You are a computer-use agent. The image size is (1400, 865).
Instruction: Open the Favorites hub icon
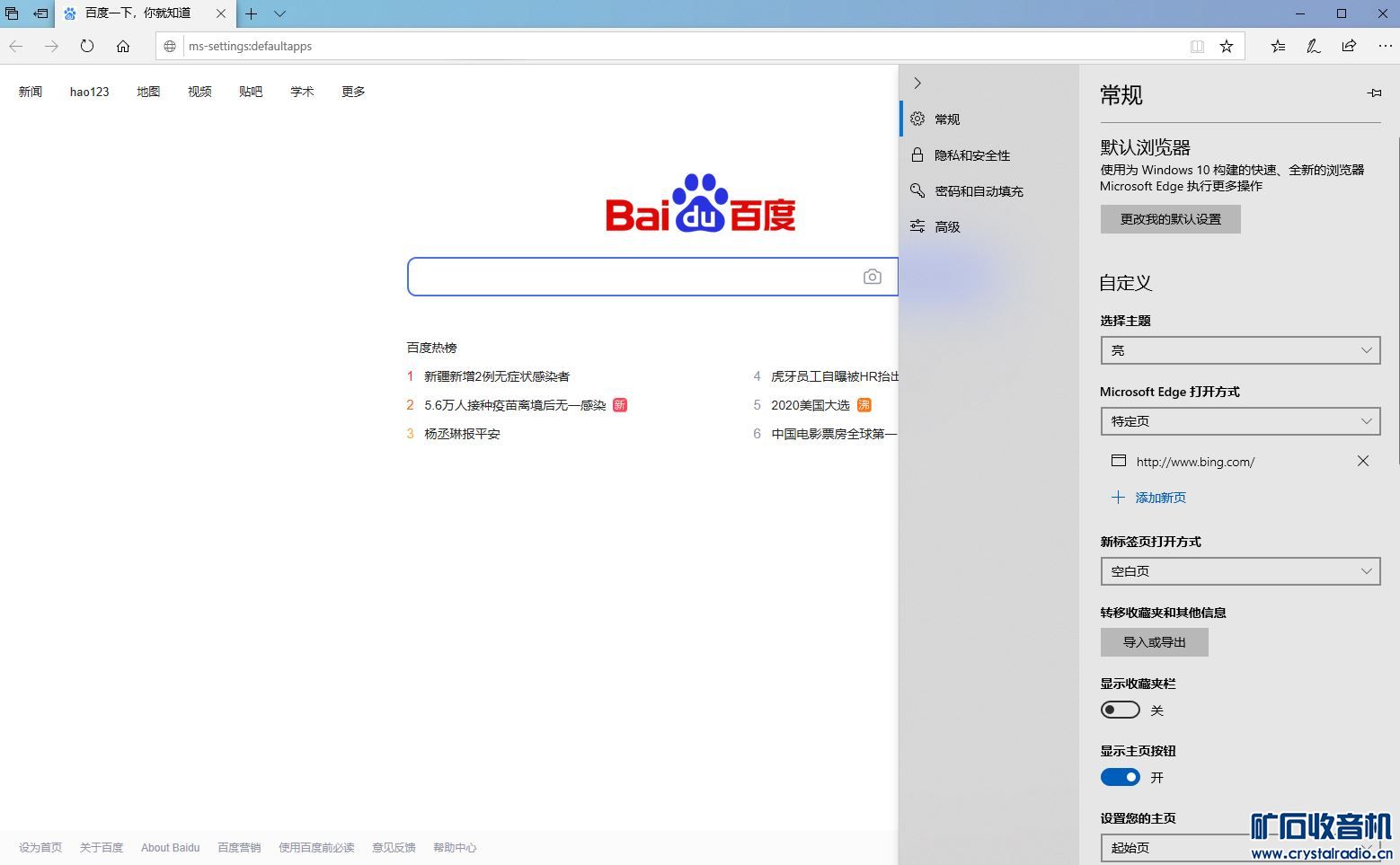tap(1278, 46)
